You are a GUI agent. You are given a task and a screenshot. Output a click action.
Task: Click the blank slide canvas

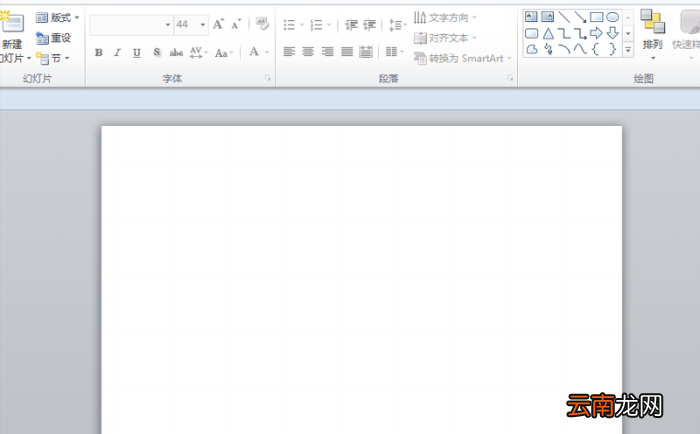click(x=362, y=280)
